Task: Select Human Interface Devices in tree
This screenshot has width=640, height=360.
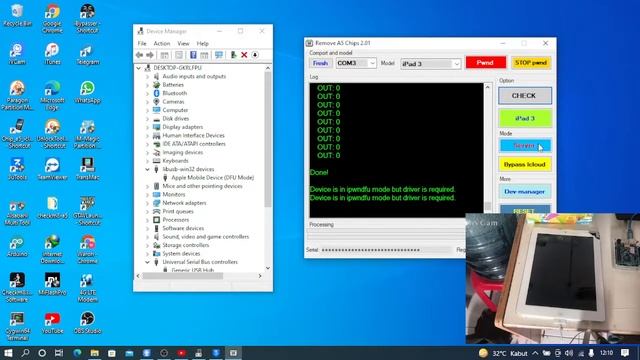Action: click(193, 136)
